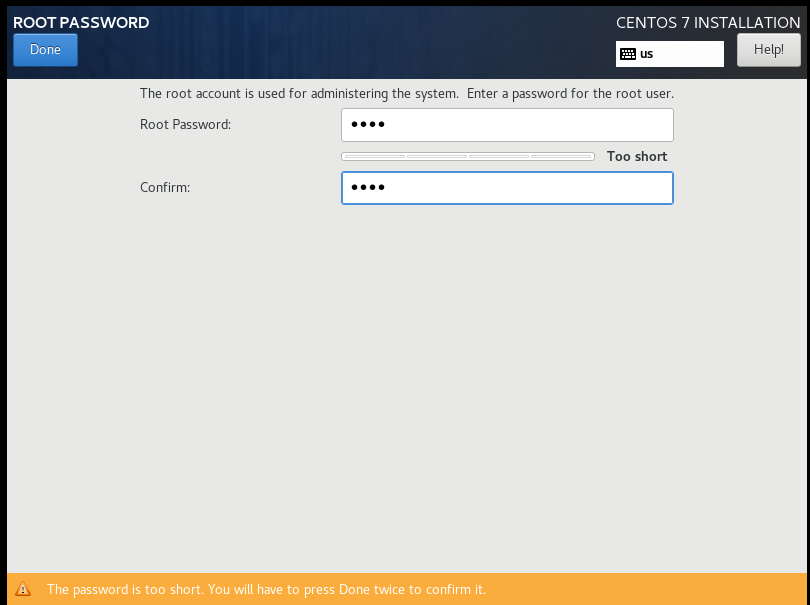Click the warning triangle icon in the orange bar
Screen dimensions: 810x605
coord(23,588)
